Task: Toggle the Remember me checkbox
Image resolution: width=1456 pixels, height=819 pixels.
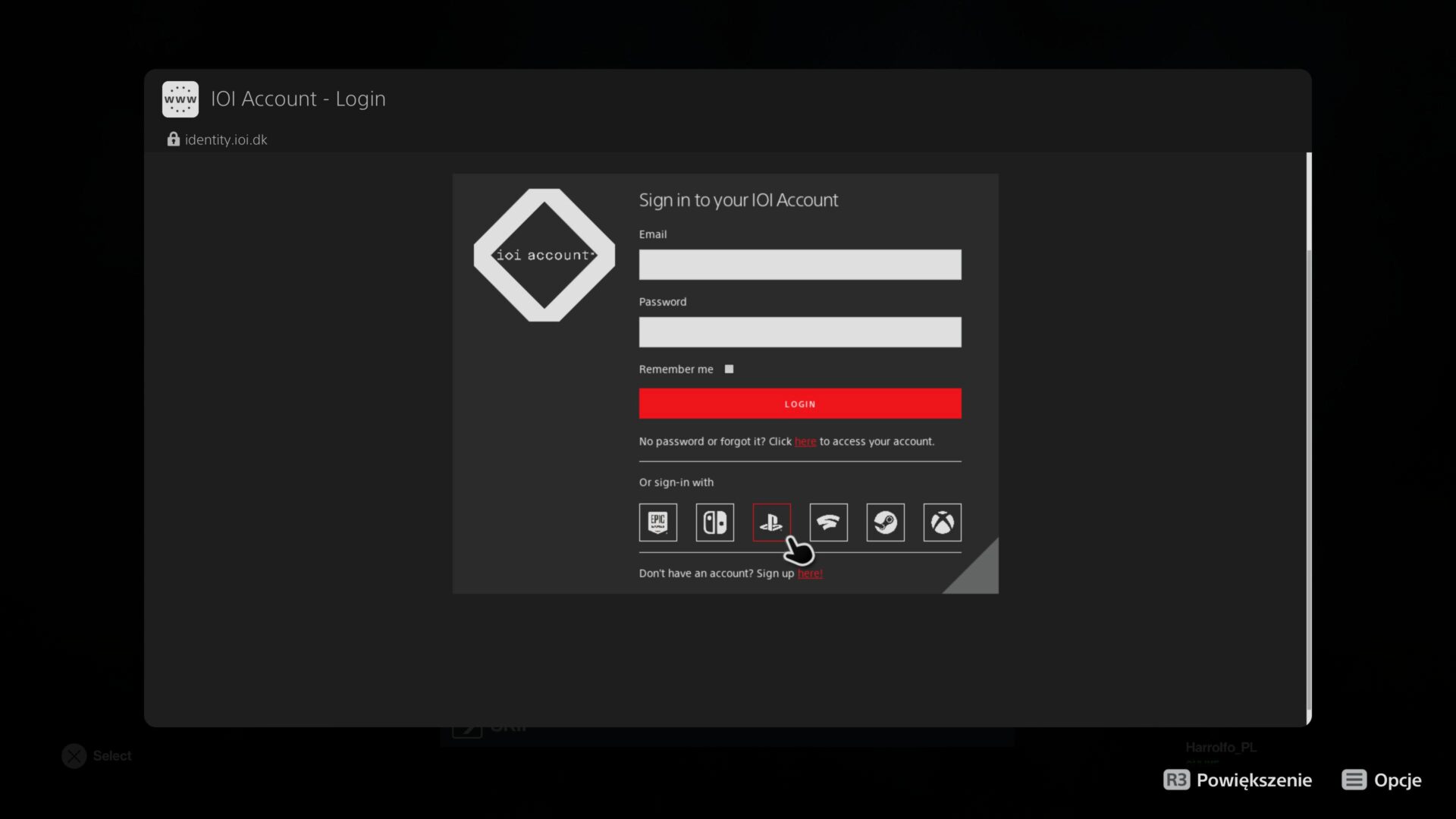Action: click(x=729, y=369)
